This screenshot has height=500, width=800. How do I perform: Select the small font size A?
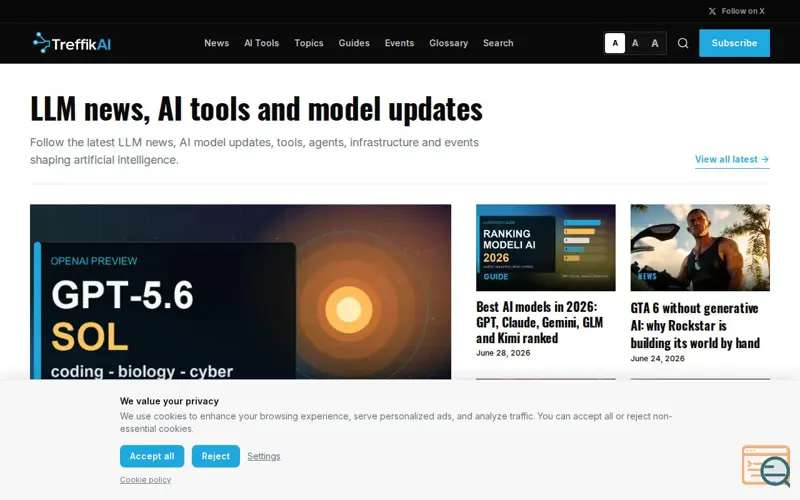(615, 43)
